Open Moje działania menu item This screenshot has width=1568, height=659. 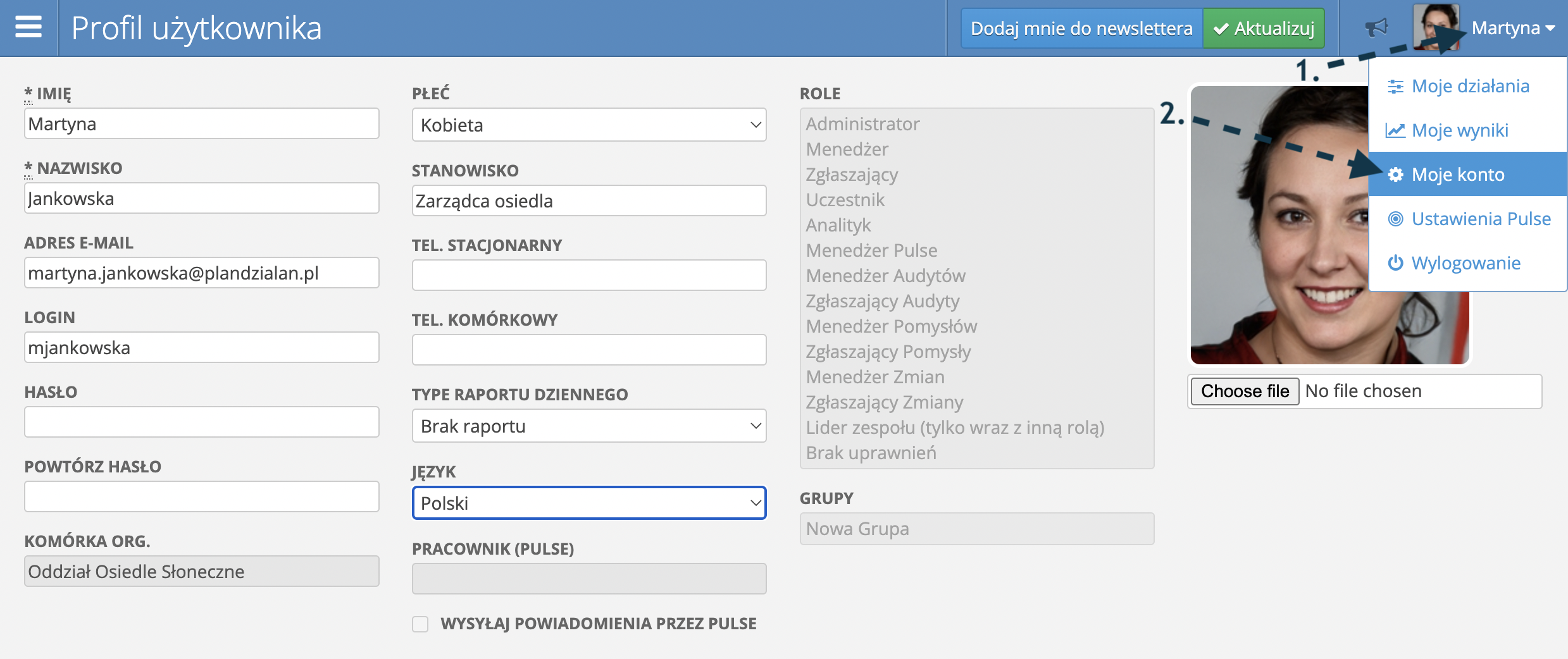click(1468, 86)
